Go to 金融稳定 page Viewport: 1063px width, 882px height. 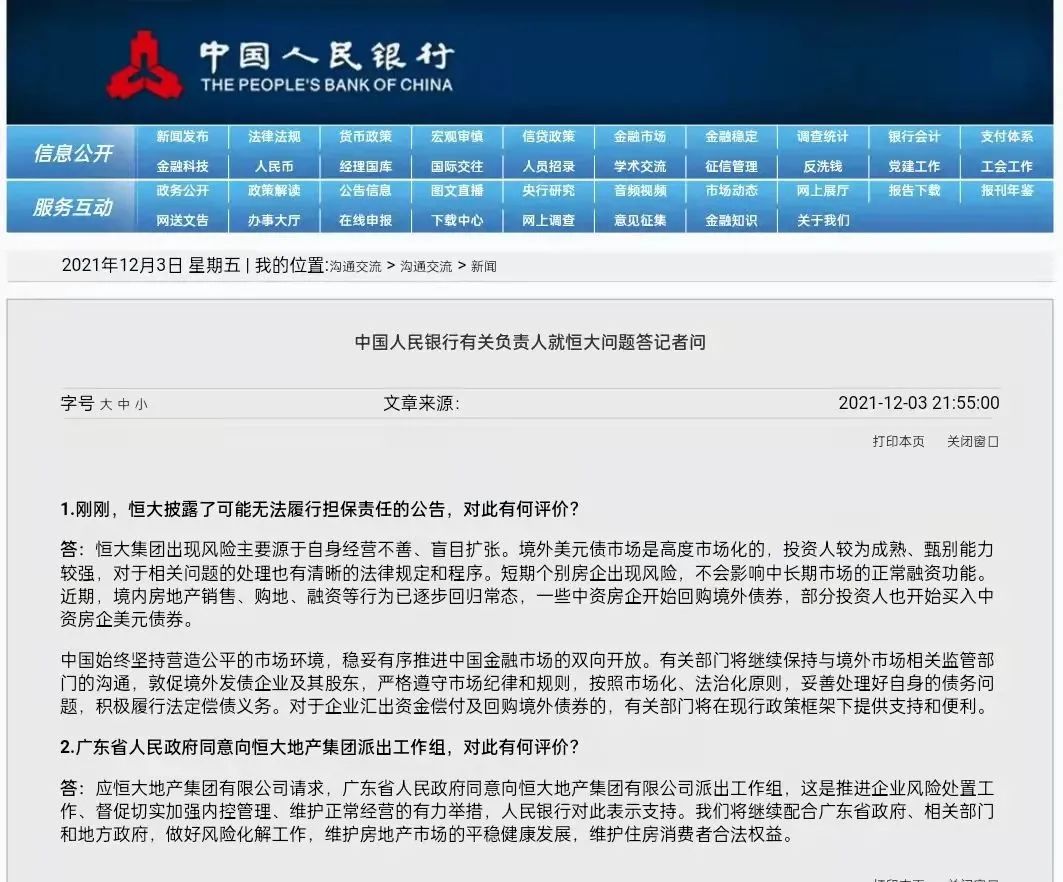(731, 137)
